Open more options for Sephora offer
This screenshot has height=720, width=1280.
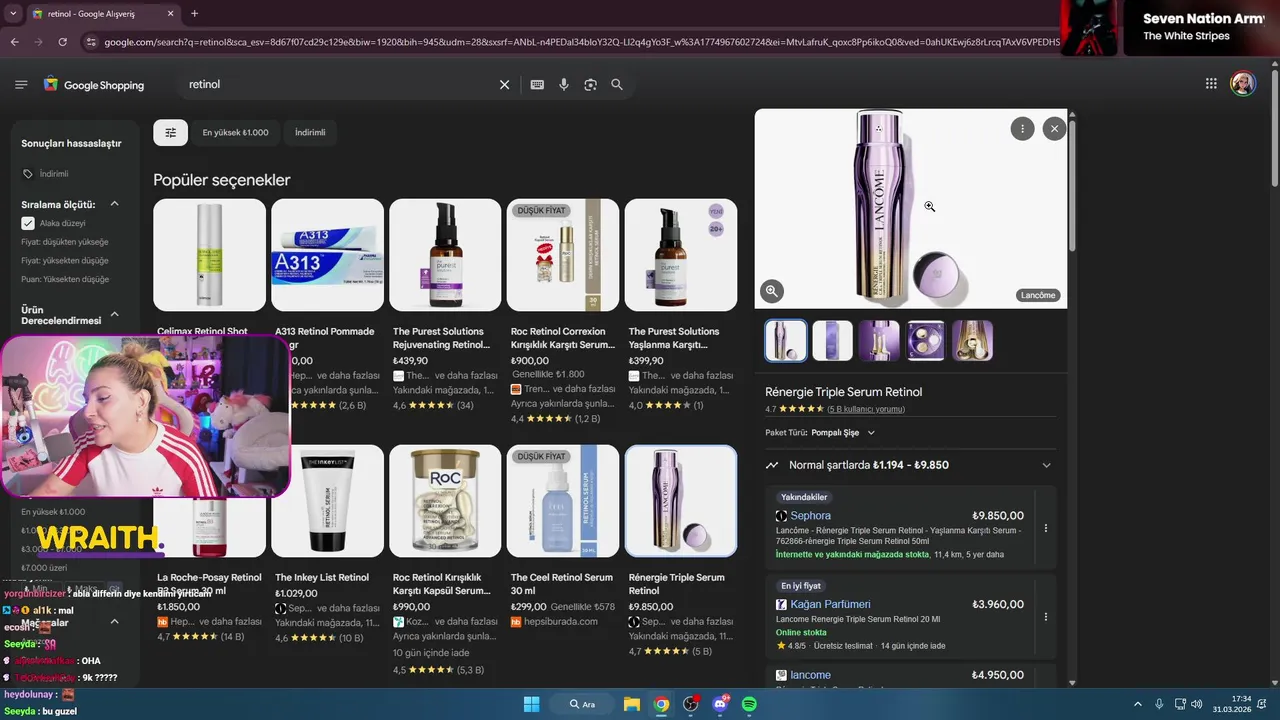tap(1046, 528)
